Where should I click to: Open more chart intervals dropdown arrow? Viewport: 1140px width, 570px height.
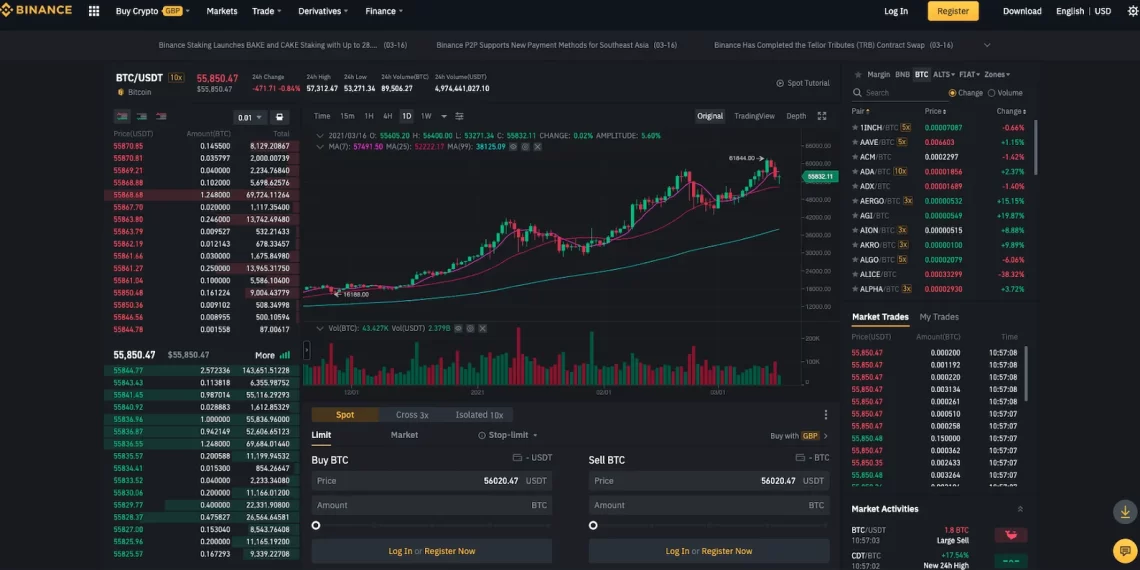pyautogui.click(x=443, y=116)
